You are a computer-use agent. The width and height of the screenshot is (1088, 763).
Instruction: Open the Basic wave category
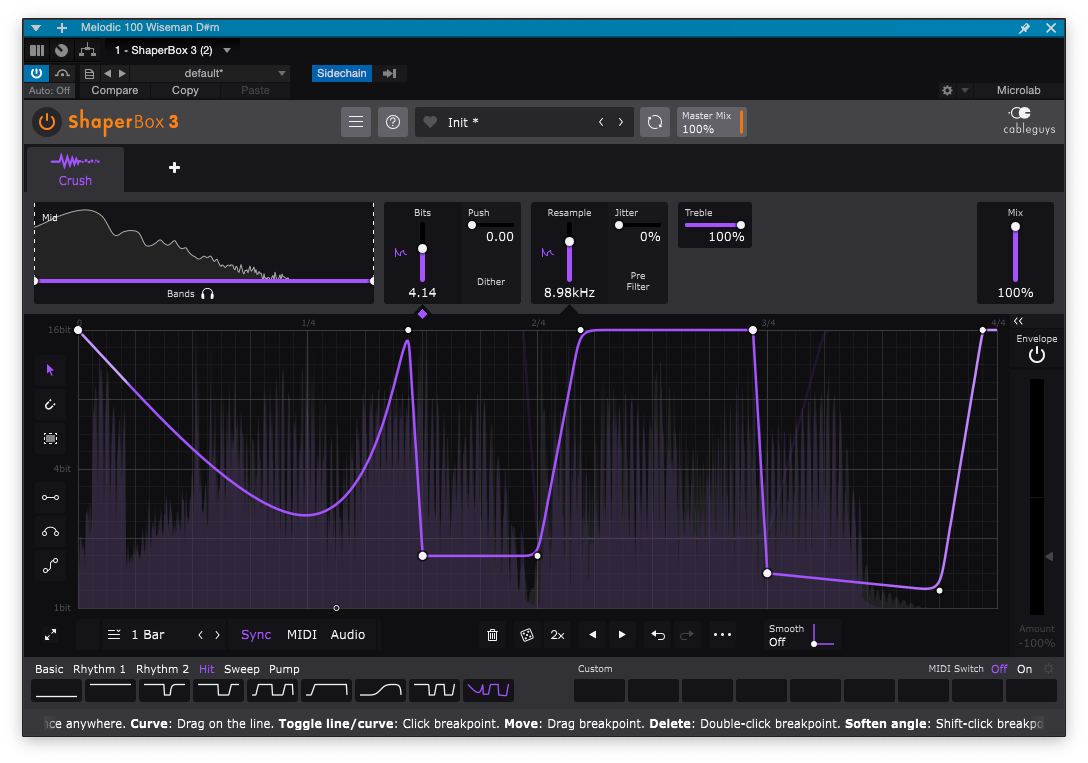(49, 669)
